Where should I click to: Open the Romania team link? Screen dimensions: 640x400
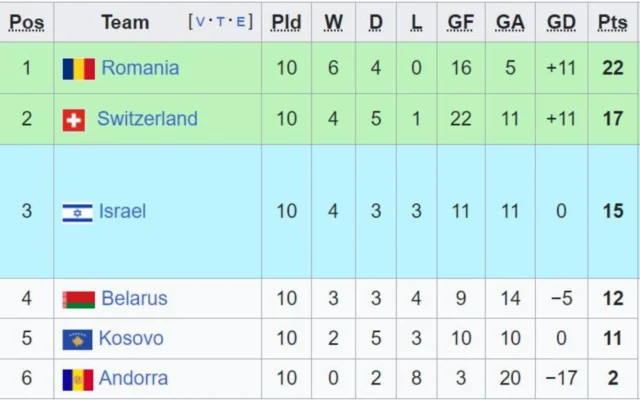coord(140,68)
